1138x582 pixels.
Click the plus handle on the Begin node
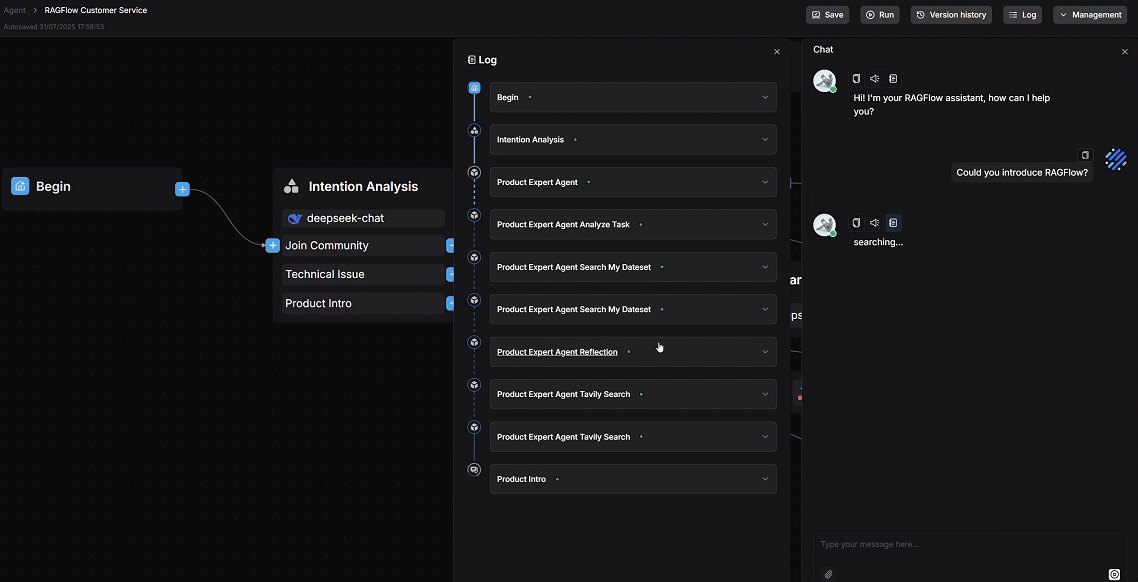coord(182,189)
